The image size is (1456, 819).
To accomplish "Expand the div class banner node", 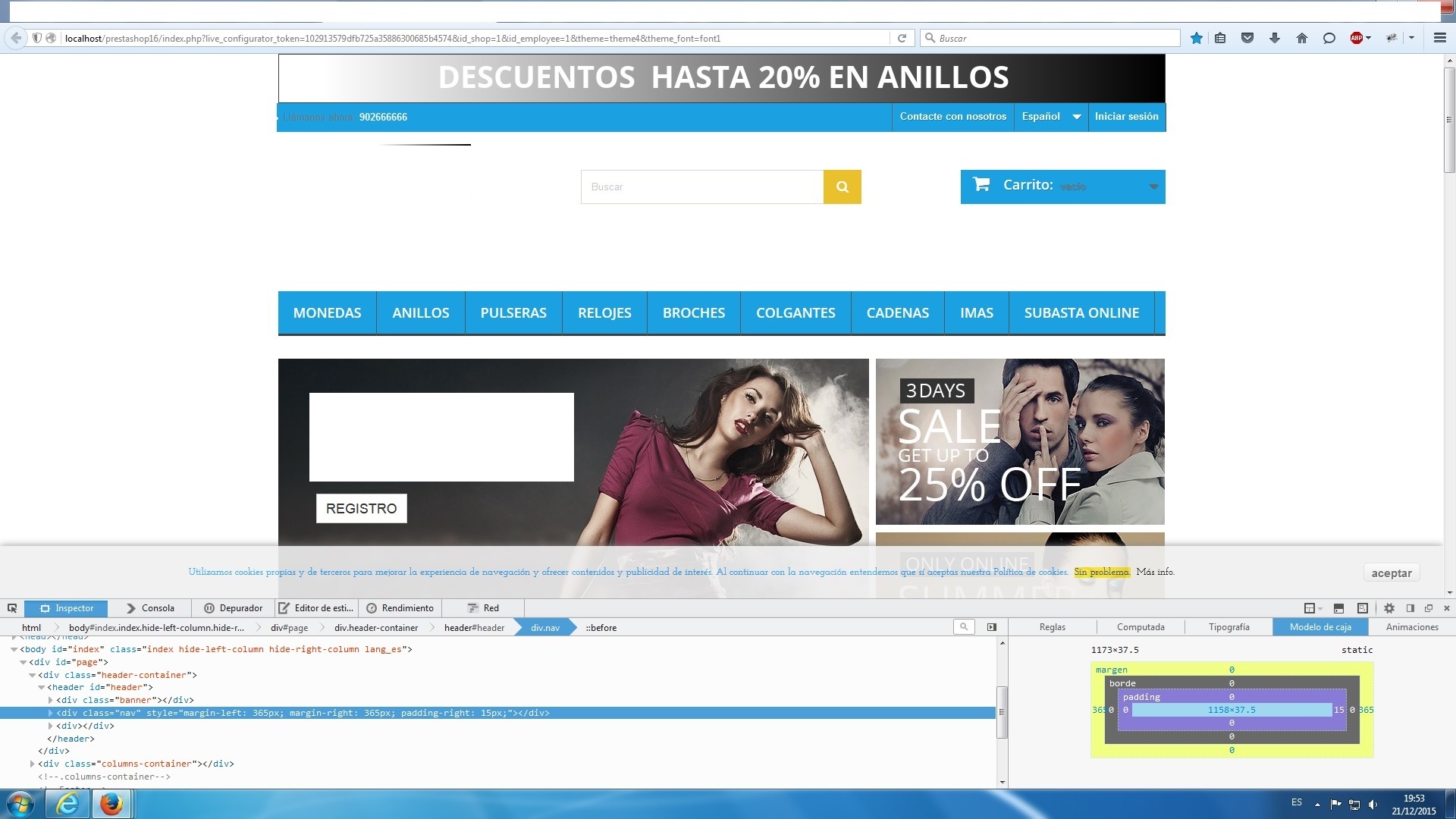I will pos(51,701).
